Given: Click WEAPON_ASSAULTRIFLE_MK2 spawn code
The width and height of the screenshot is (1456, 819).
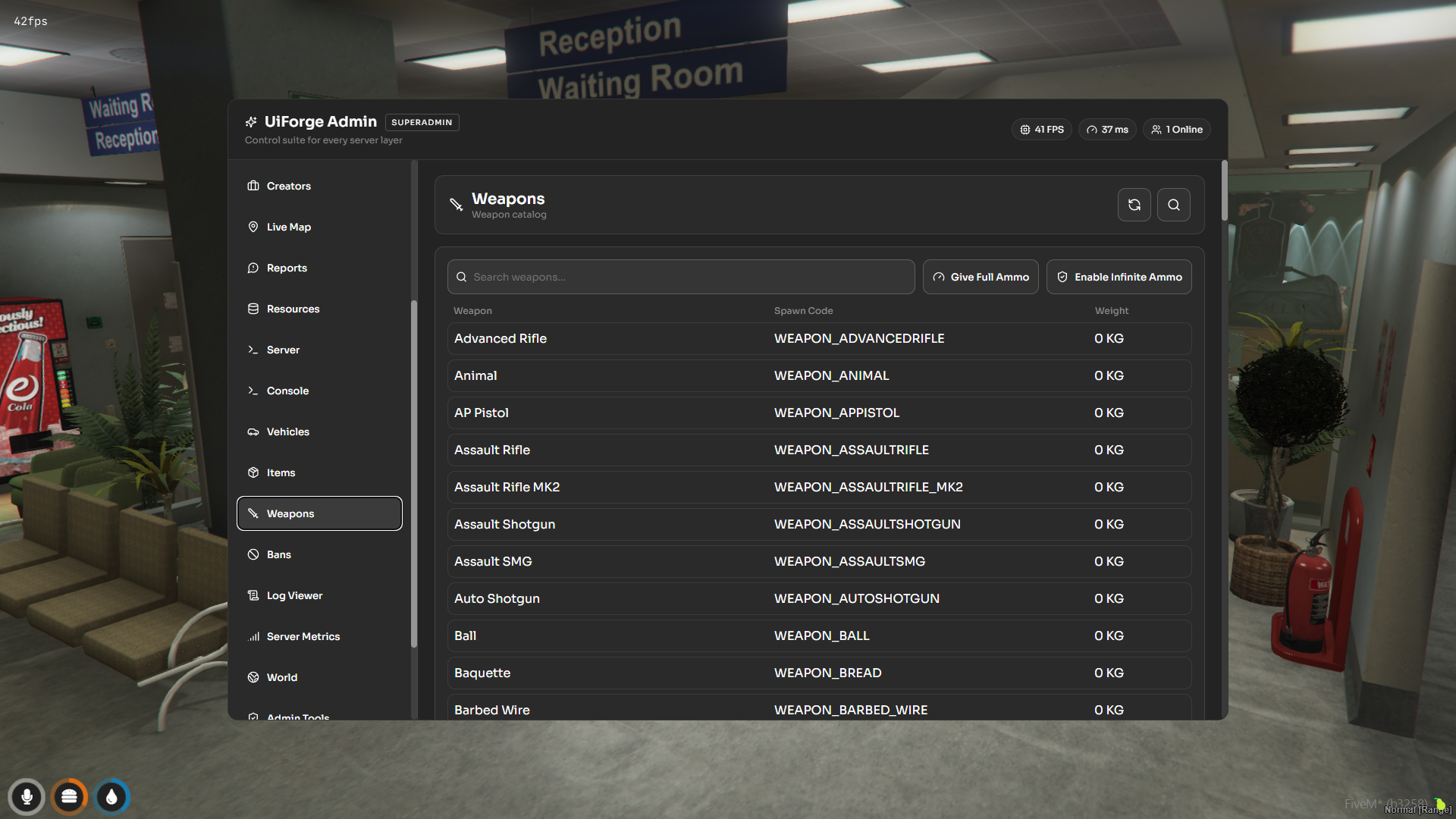Looking at the screenshot, I should [868, 487].
